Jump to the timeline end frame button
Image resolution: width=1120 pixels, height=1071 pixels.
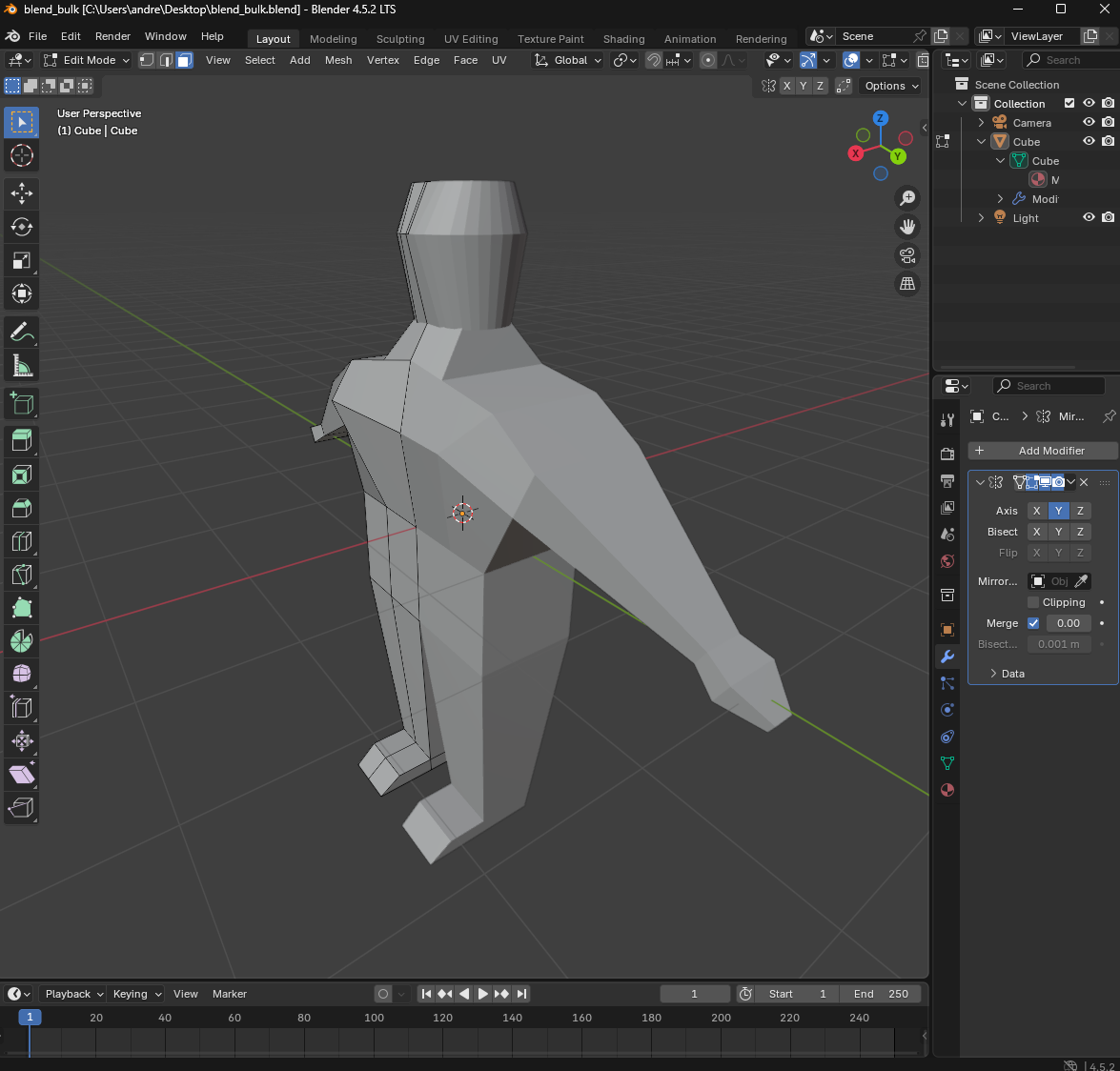coord(521,994)
